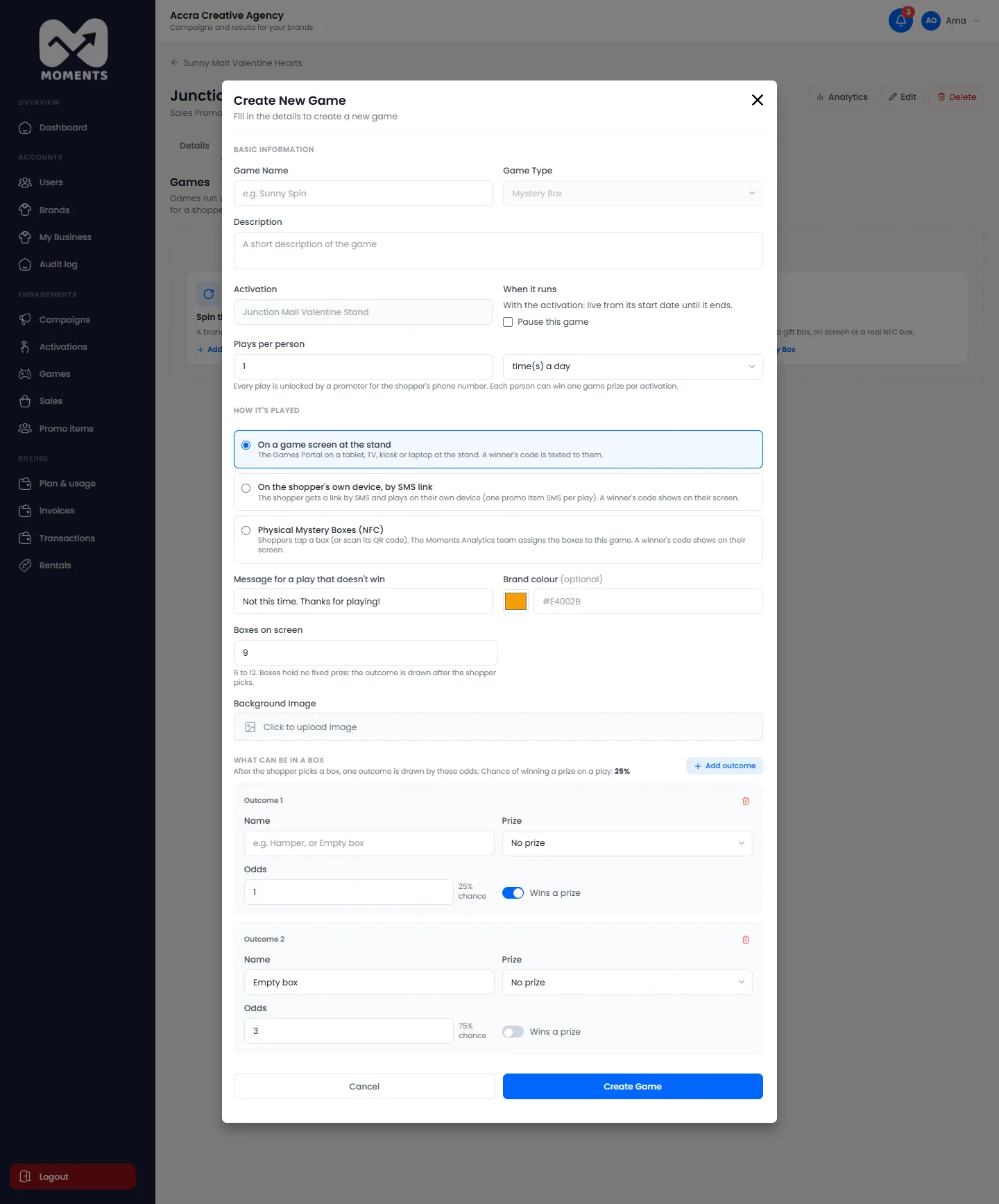The image size is (999, 1204).
Task: Delete Outcome 1 with trash icon
Action: click(746, 801)
